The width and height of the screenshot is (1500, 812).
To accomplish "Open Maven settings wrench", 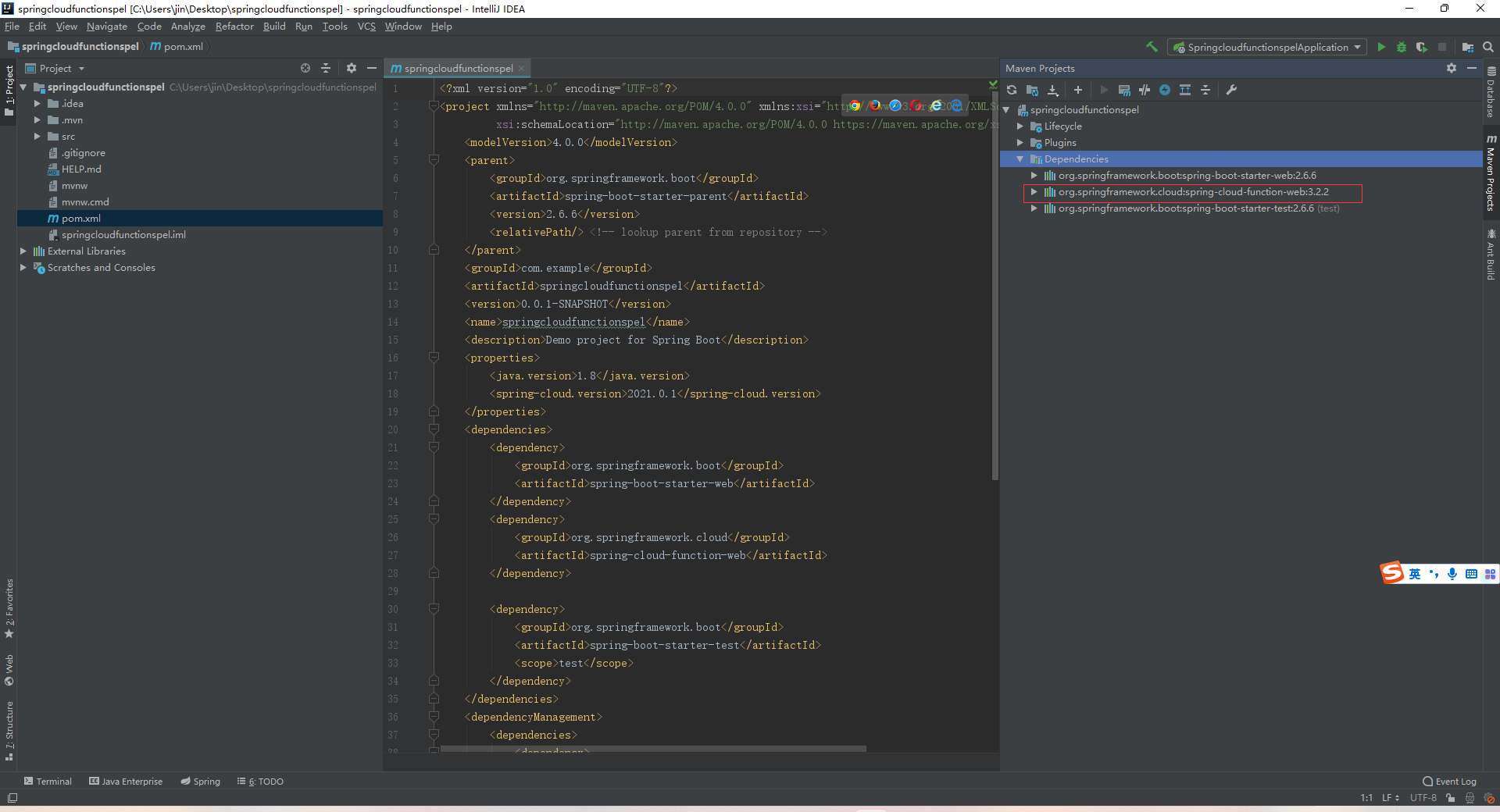I will tap(1231, 90).
